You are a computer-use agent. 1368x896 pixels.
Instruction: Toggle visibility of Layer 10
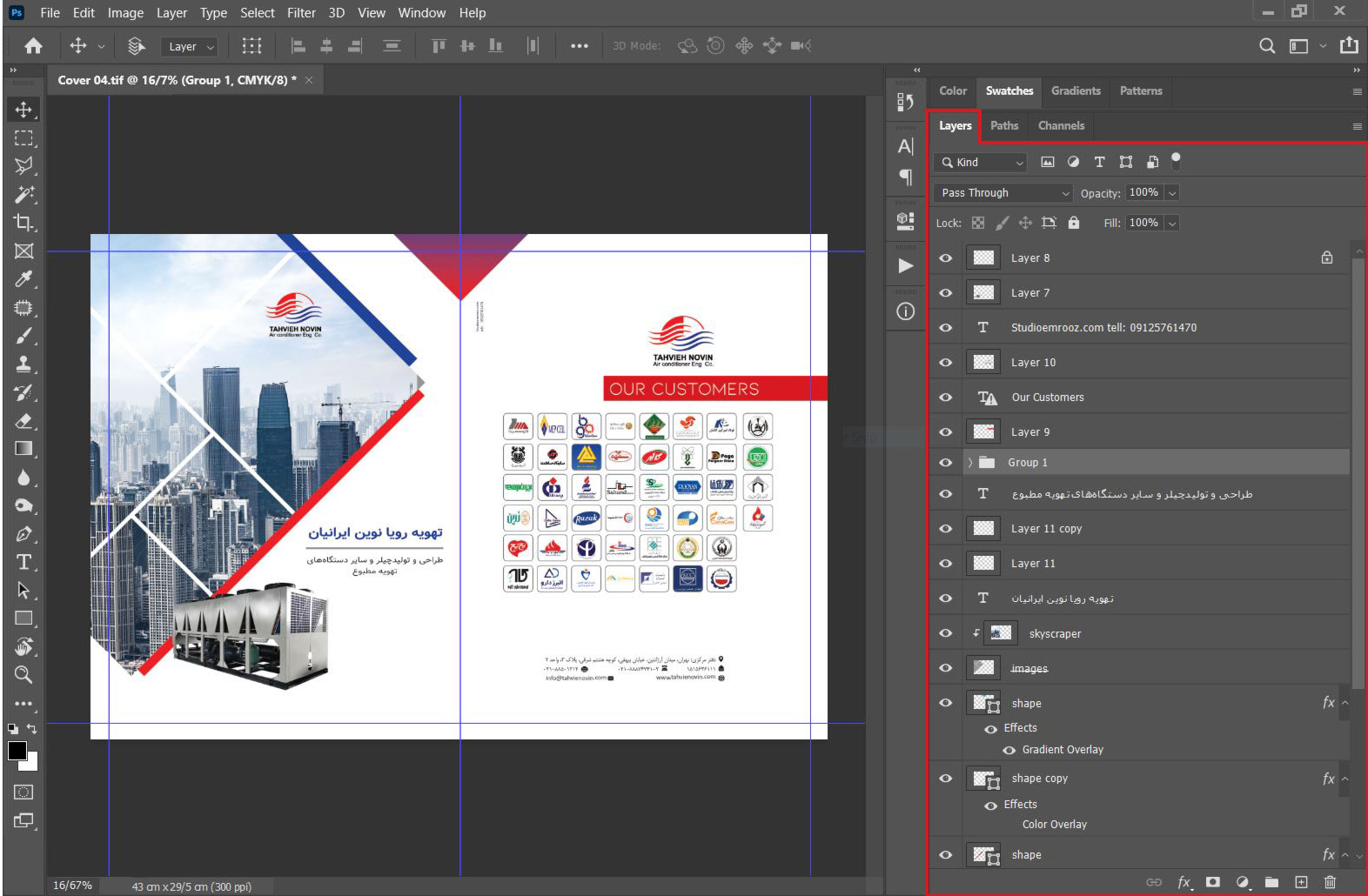pyautogui.click(x=946, y=363)
